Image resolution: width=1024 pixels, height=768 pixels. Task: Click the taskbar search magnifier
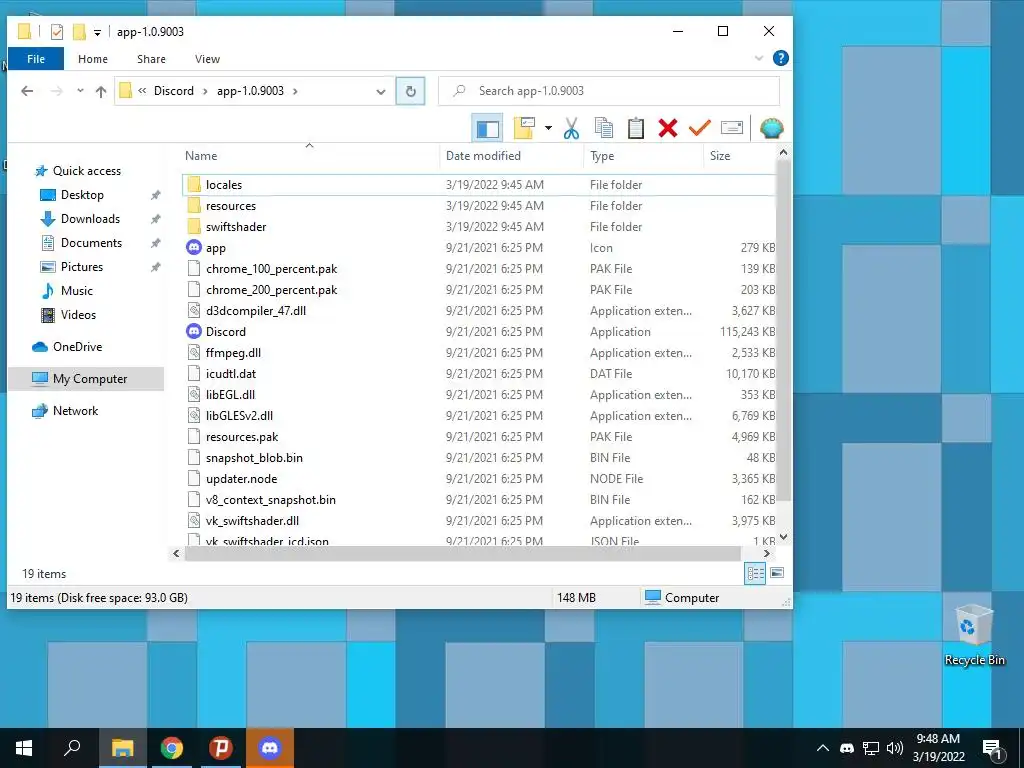coord(72,748)
